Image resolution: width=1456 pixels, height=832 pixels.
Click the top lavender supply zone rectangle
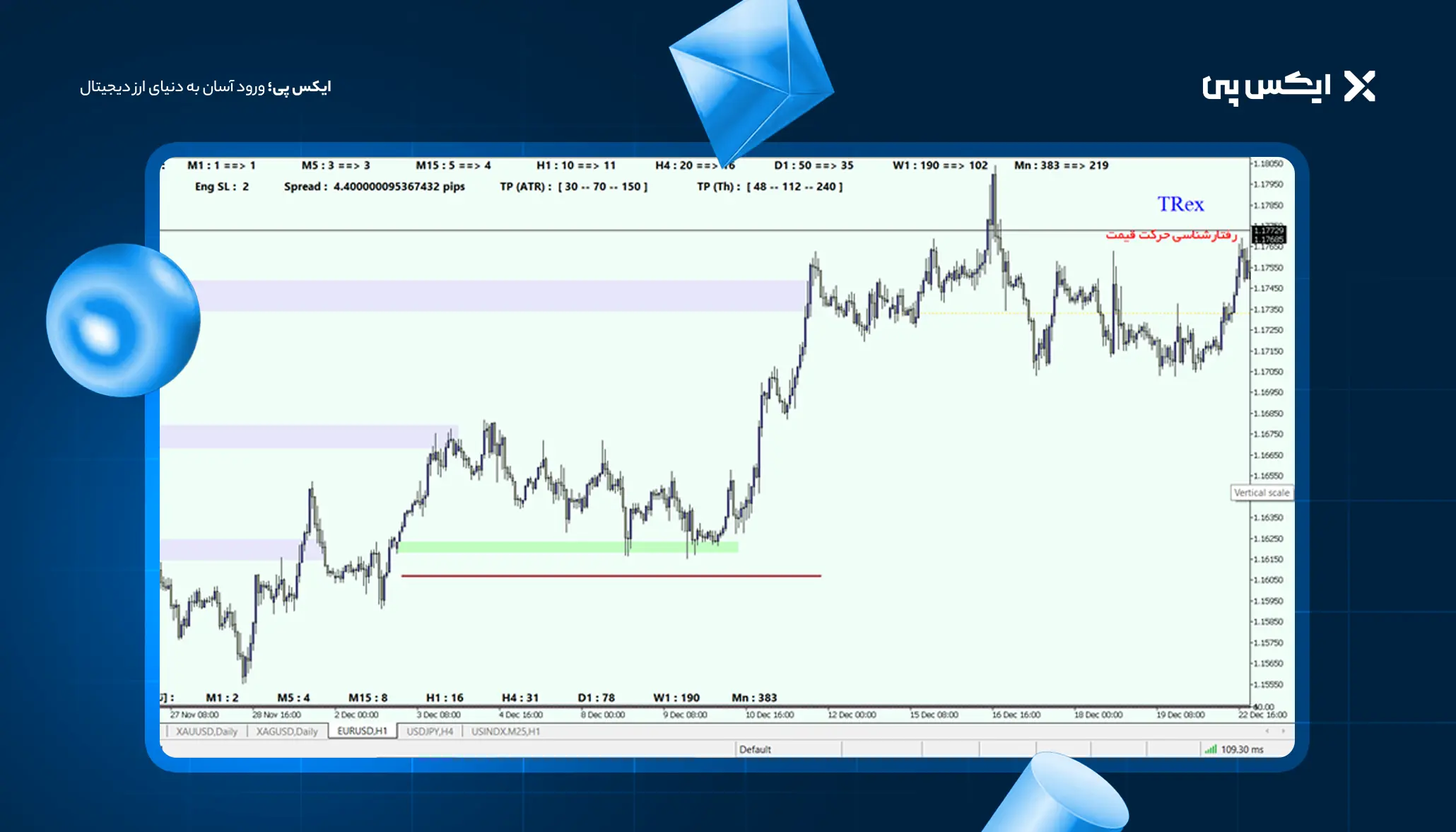(495, 295)
